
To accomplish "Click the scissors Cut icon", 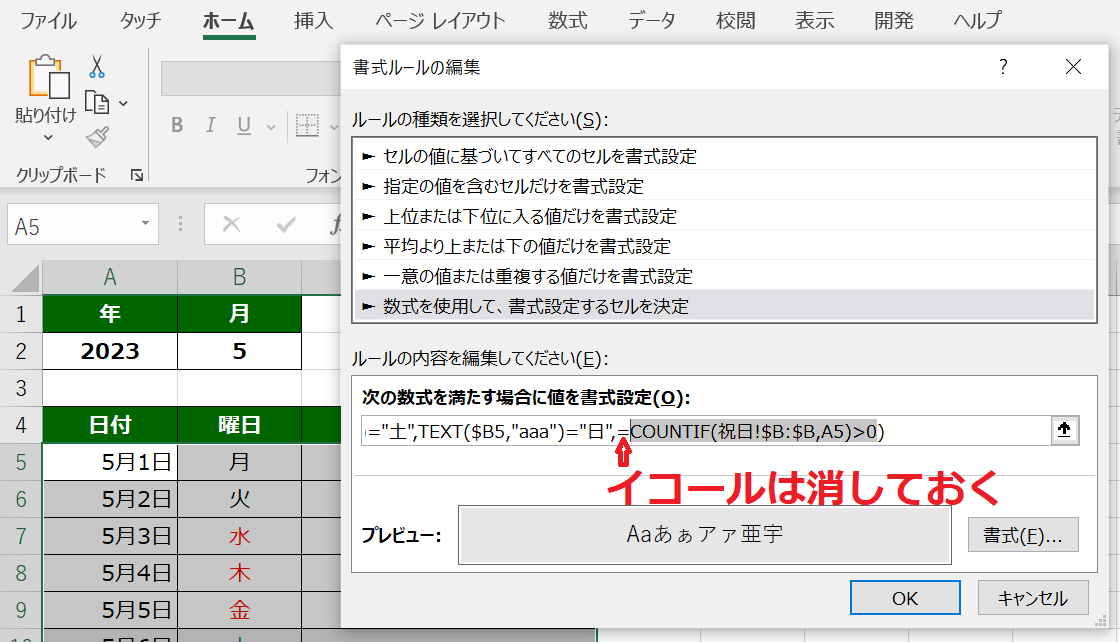I will 97,66.
